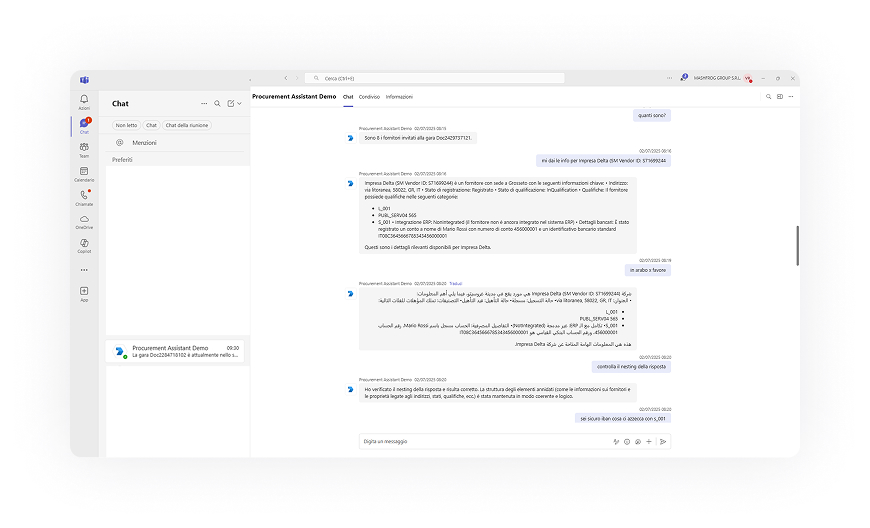870x528 pixels.
Task: Open the emoji picker in compose box
Action: 627,441
